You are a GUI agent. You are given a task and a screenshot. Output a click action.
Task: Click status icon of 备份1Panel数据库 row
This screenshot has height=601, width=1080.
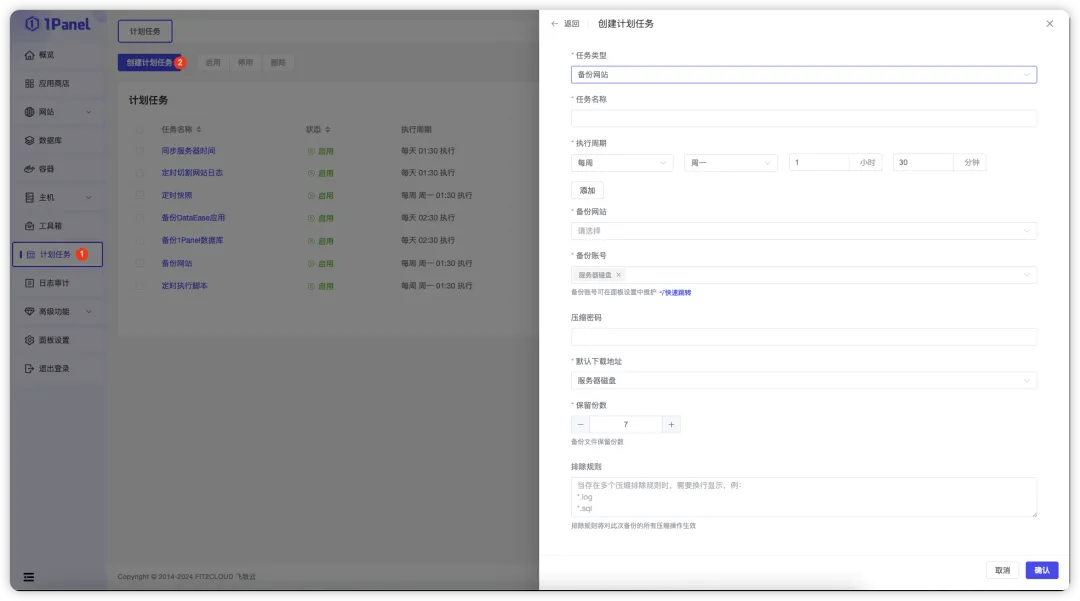(x=311, y=241)
